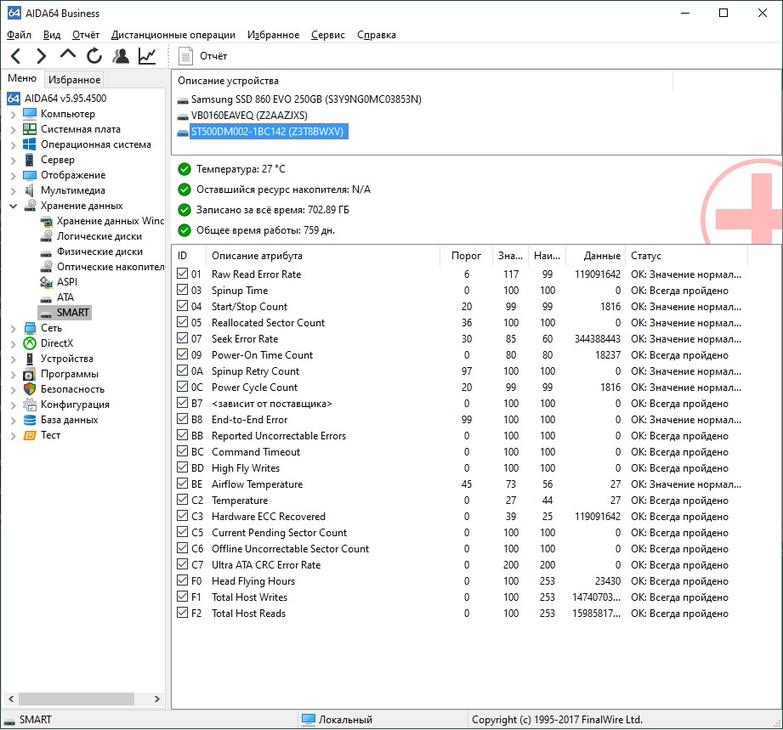Expand the Компьютер tree node
783x730 pixels.
(13, 114)
